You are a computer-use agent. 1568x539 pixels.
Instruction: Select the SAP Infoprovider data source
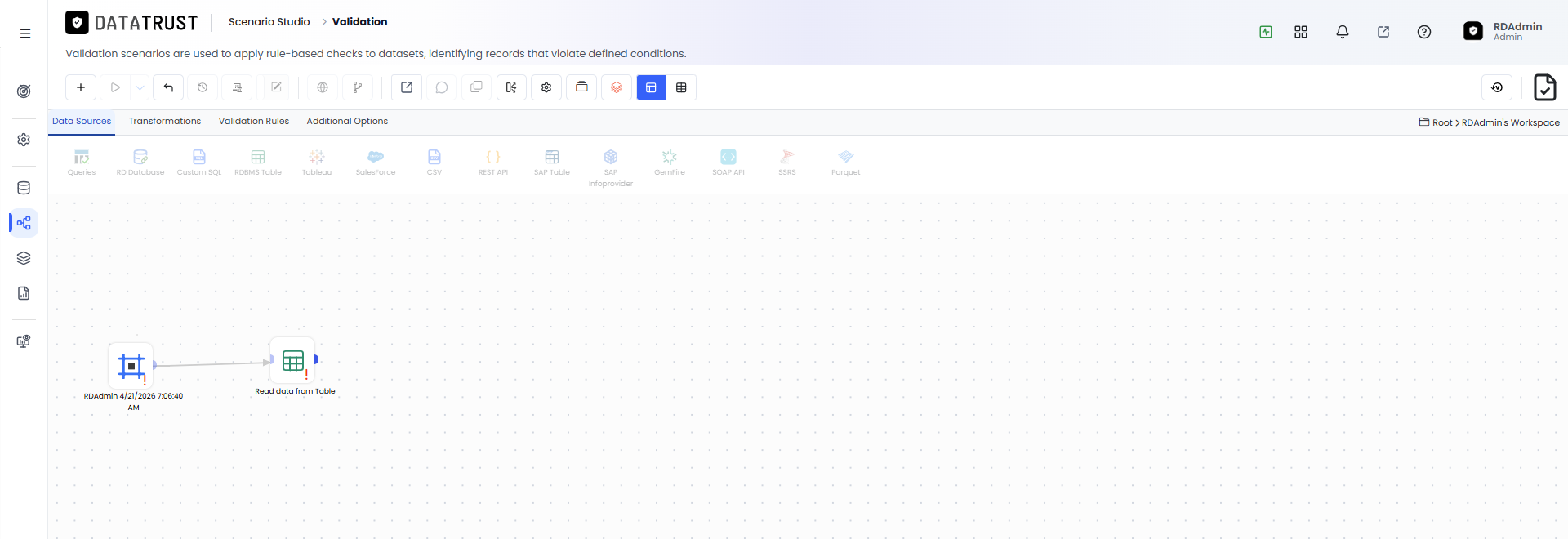(x=611, y=168)
